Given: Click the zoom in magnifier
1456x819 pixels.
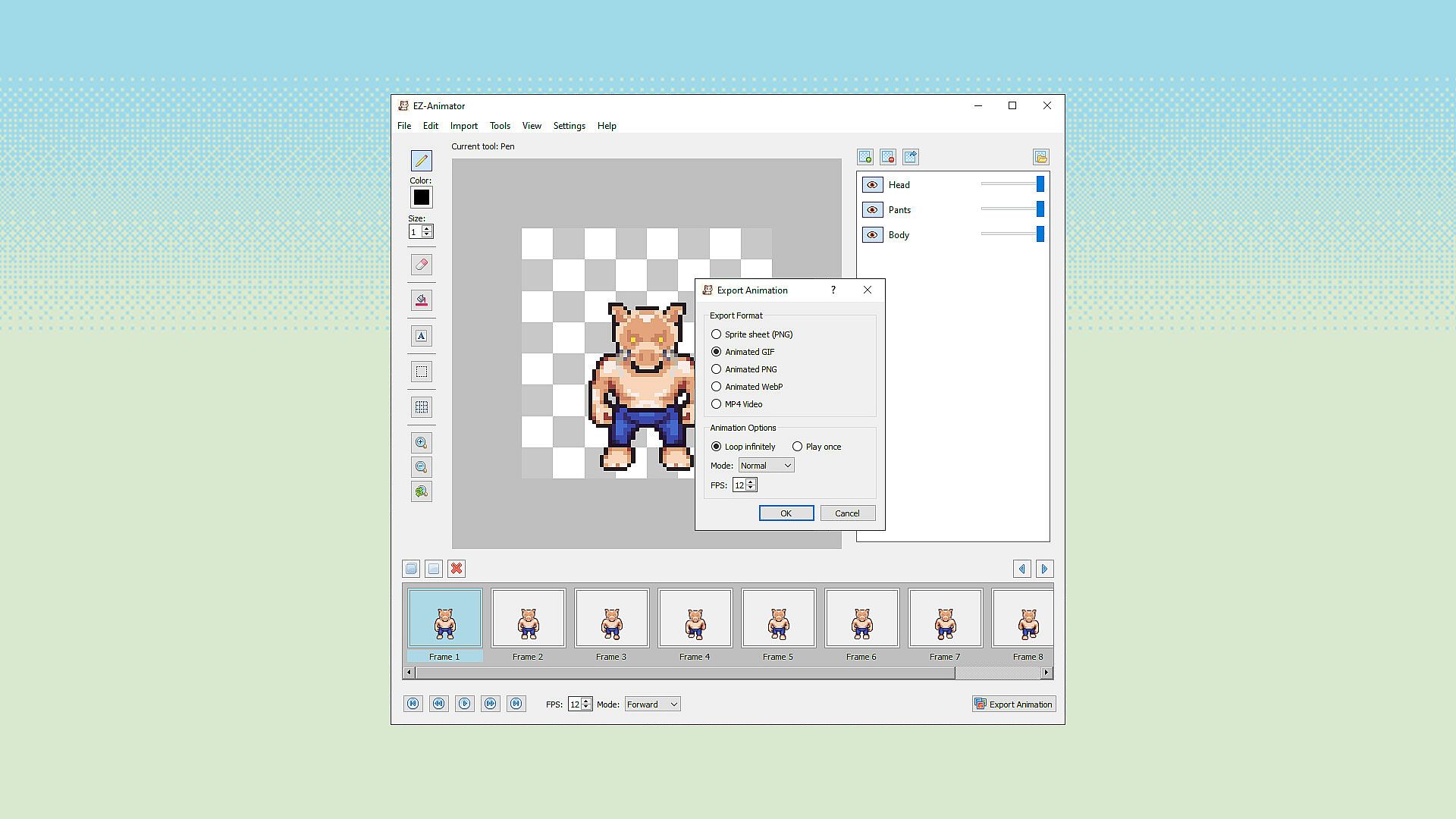Looking at the screenshot, I should coord(422,443).
